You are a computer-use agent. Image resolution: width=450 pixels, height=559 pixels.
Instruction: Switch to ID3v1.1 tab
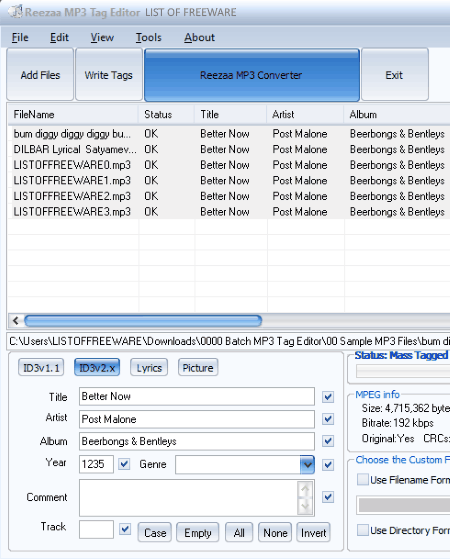point(41,368)
